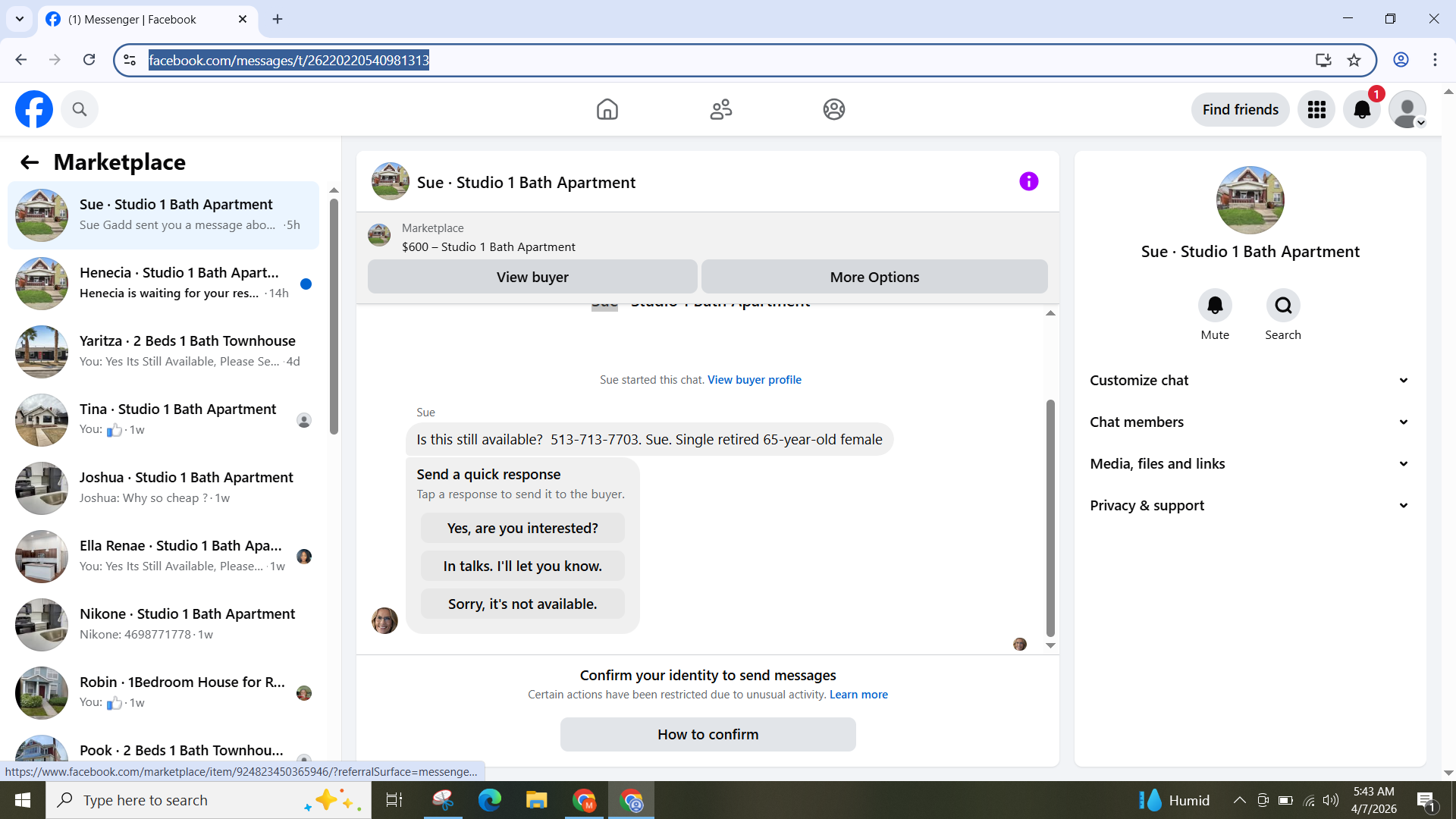Go to the Home feed icon
The width and height of the screenshot is (1456, 819).
tap(607, 109)
